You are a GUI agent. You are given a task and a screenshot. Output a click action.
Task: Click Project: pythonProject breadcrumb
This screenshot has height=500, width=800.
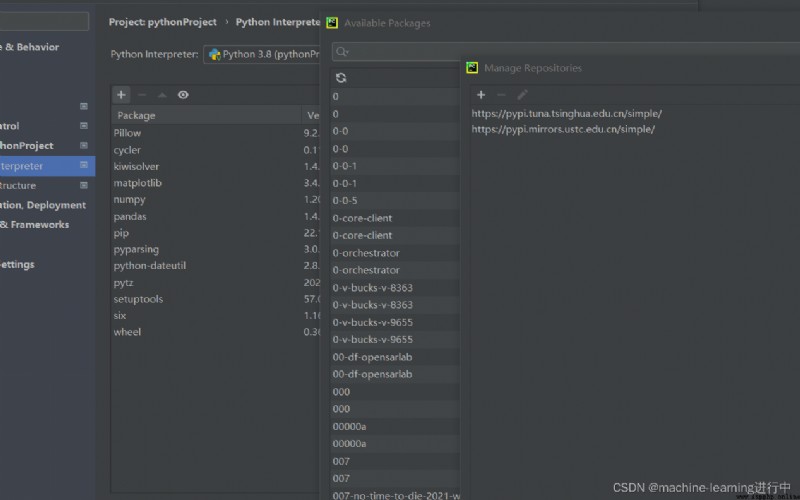pos(162,22)
